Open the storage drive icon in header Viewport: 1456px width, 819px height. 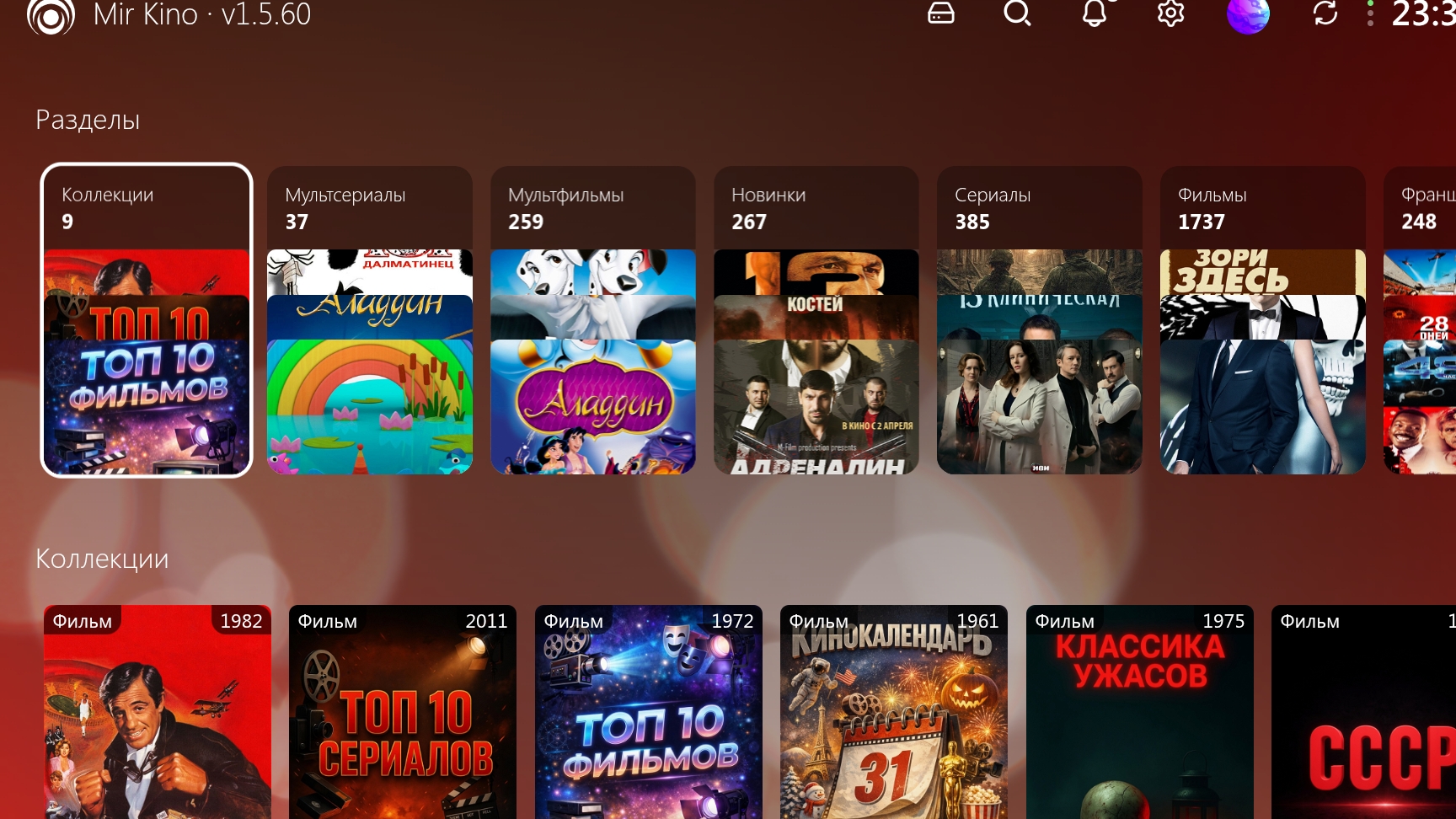[941, 13]
